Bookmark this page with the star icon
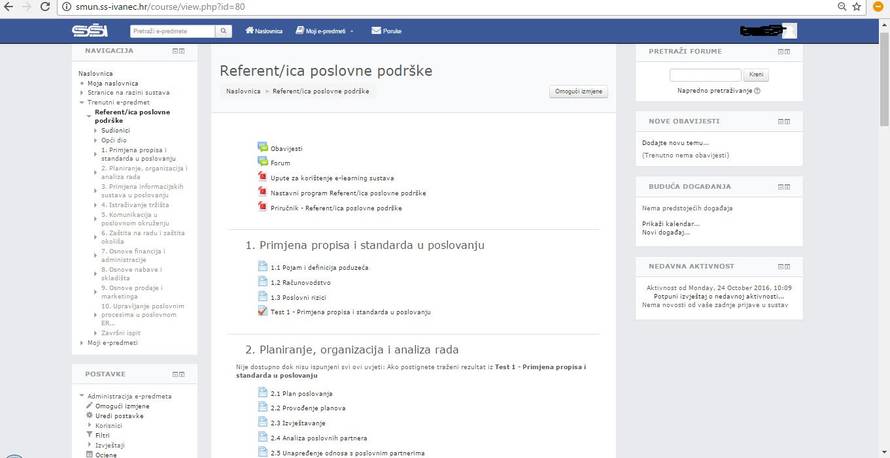Screen dimensions: 890x458 (857, 7)
